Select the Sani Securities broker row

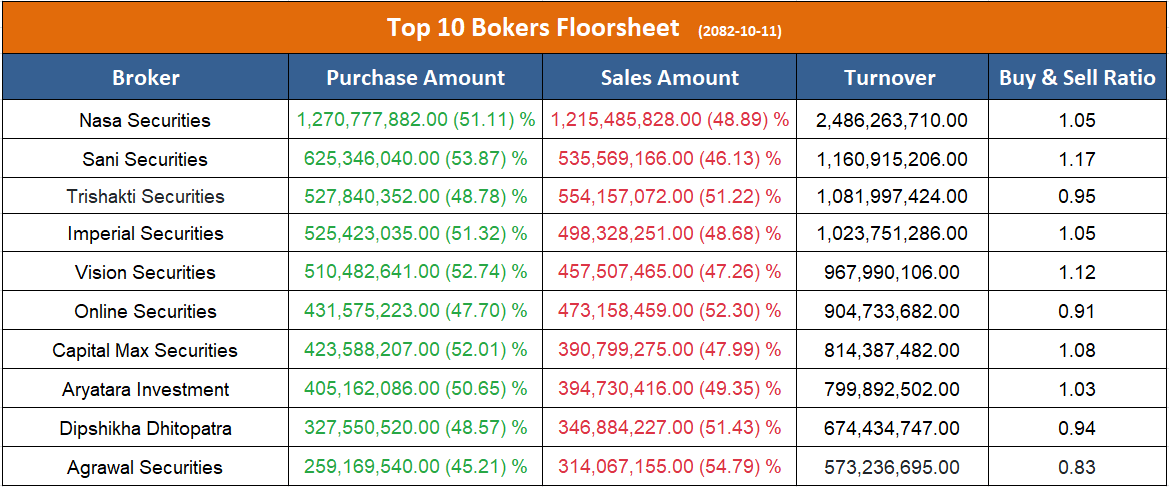click(x=145, y=159)
